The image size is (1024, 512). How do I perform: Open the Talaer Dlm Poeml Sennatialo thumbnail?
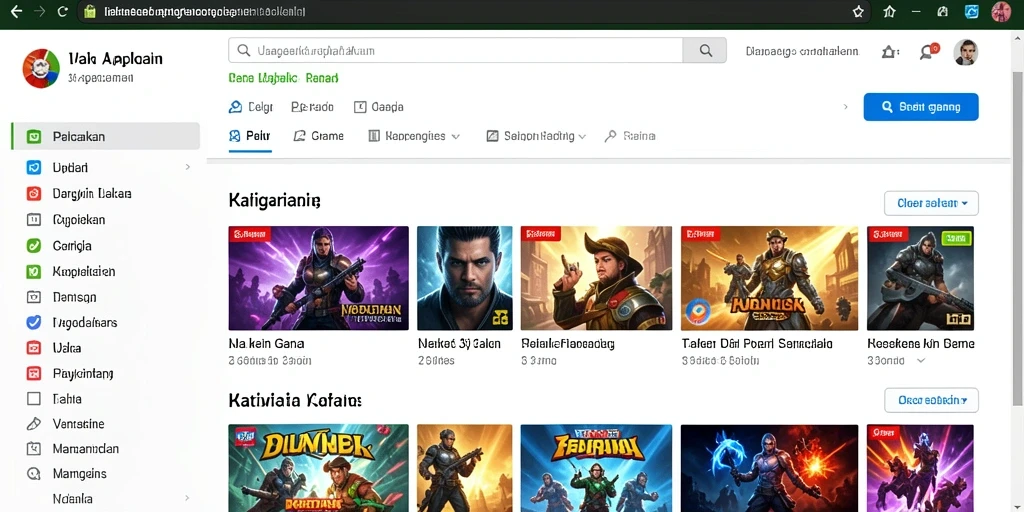coord(769,278)
